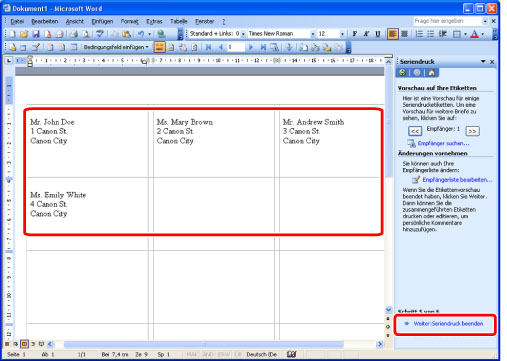Viewport: 507px width, 361px height.
Task: Open the Tabelle menu
Action: [179, 21]
